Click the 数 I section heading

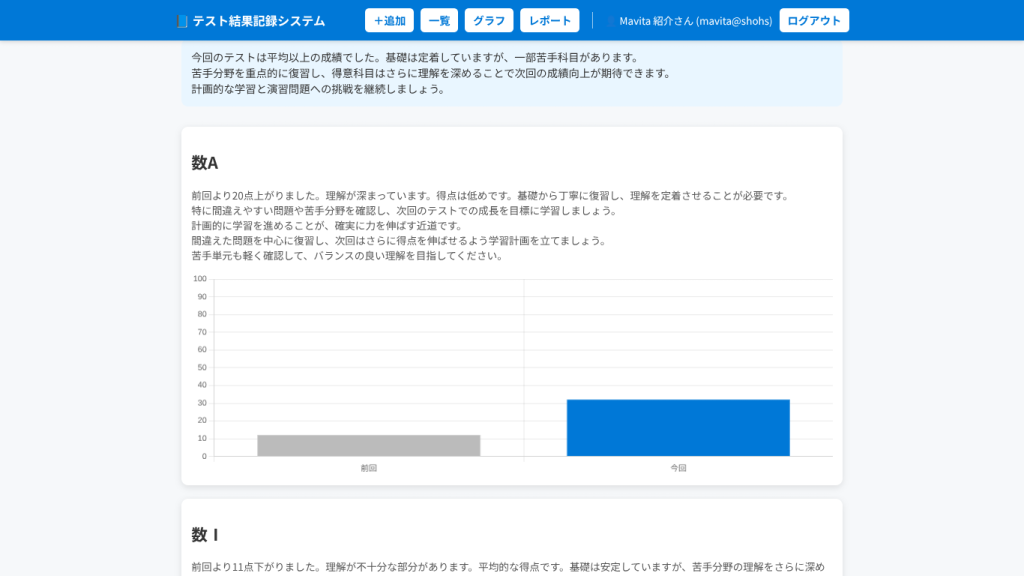pos(205,535)
